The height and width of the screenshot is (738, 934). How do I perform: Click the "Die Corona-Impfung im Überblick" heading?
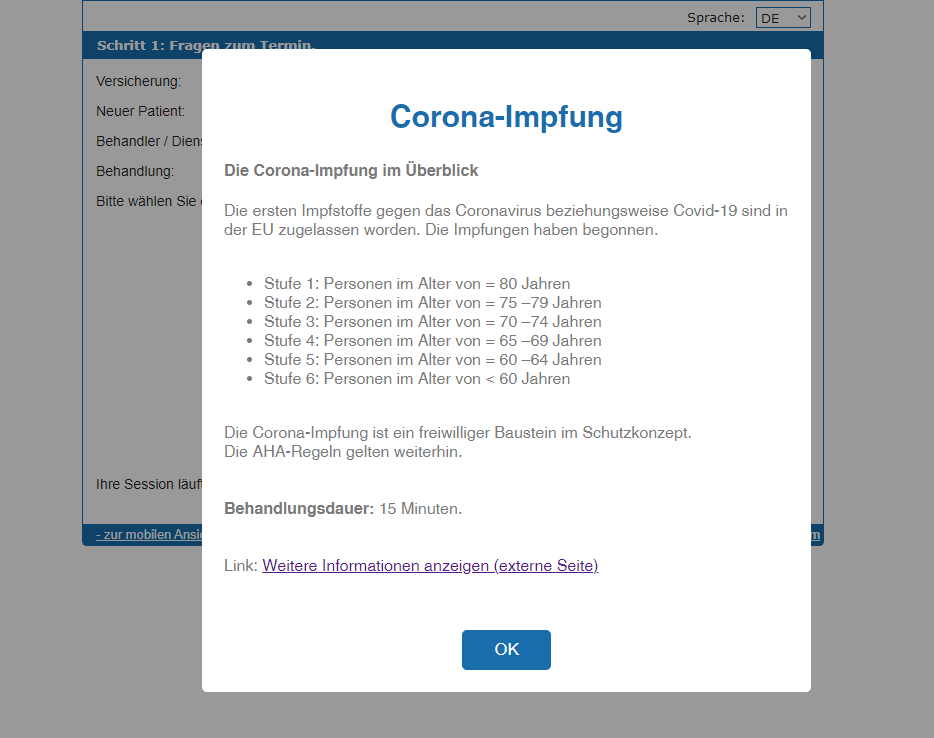[352, 170]
